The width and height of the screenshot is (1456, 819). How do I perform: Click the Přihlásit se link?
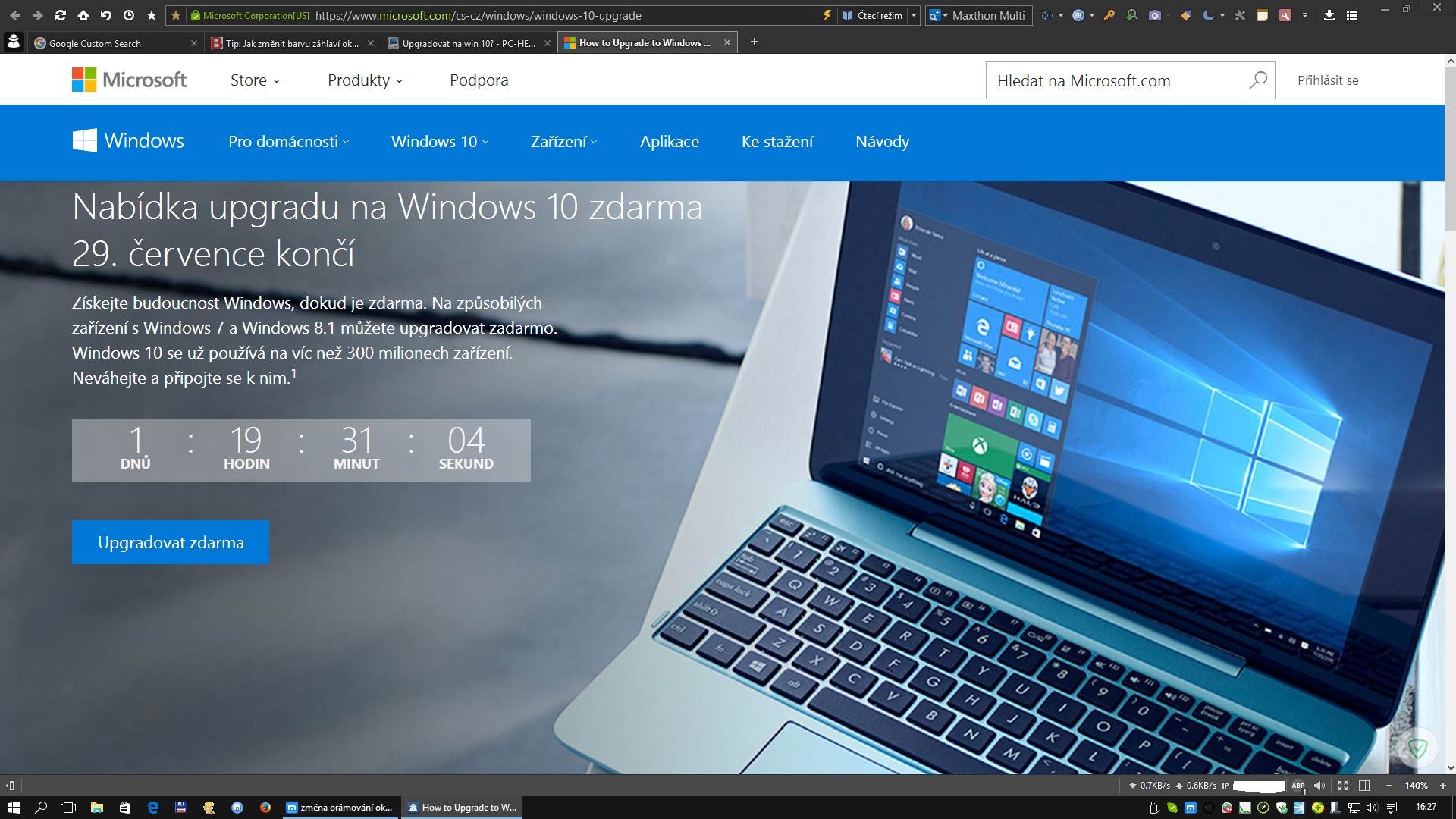[1328, 80]
